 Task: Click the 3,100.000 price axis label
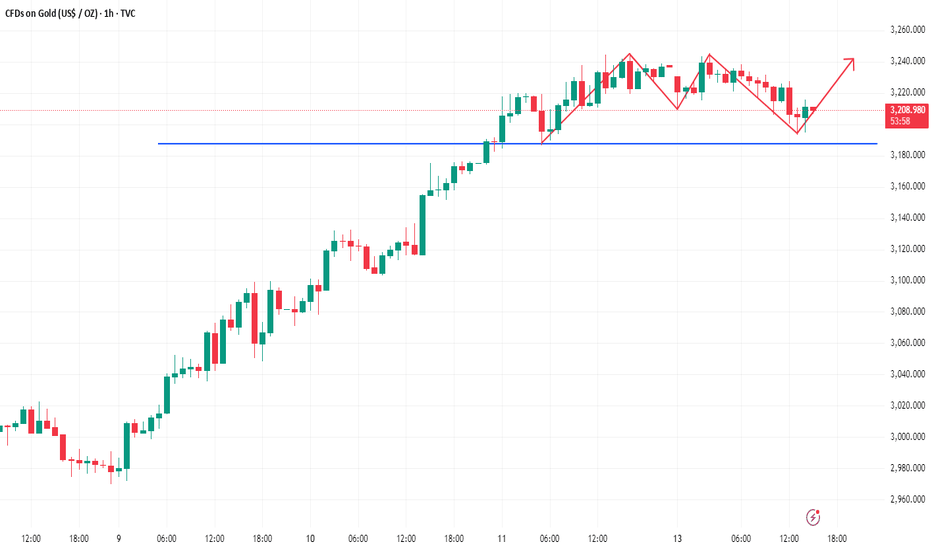pos(908,280)
